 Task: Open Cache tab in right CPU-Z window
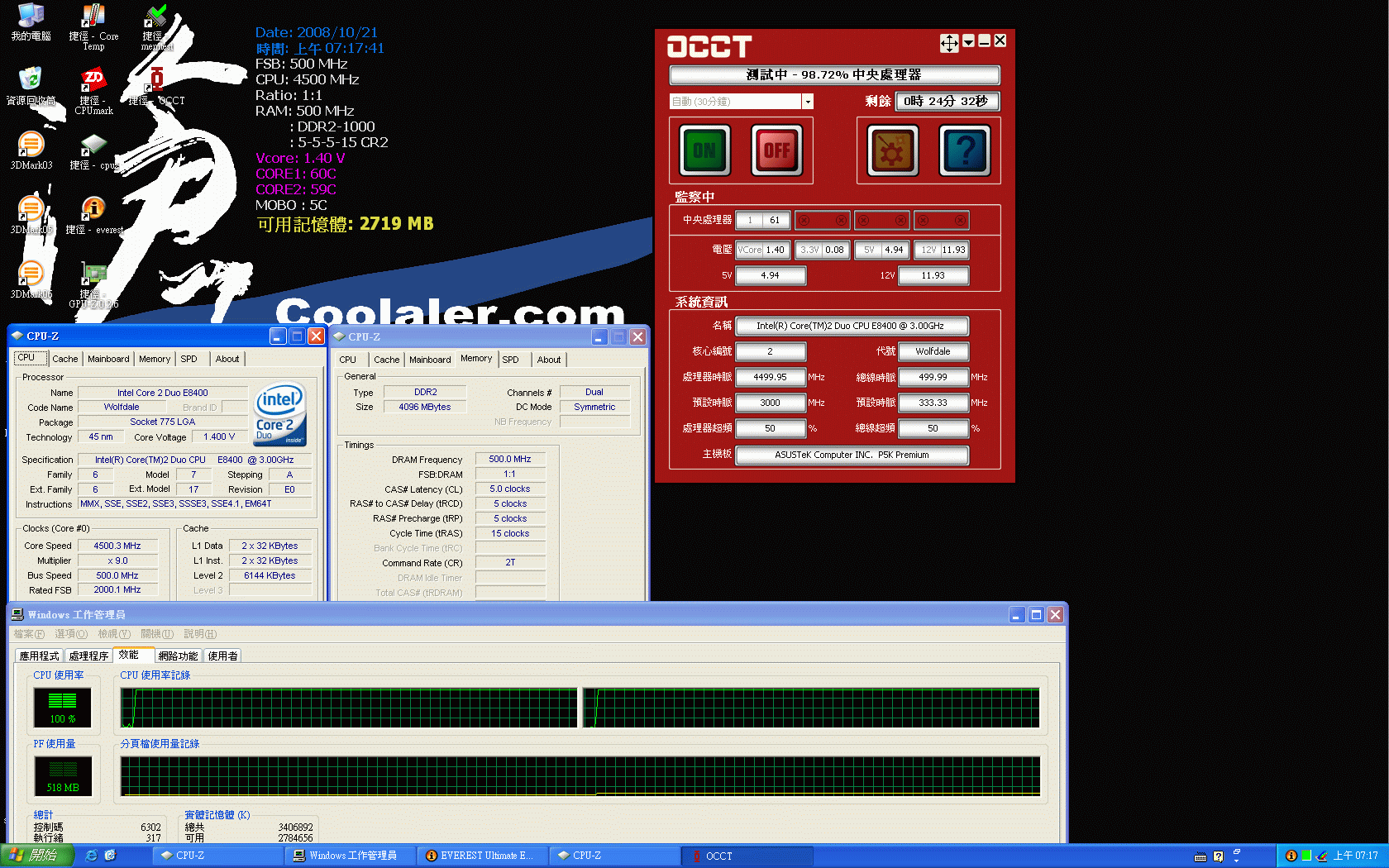click(387, 360)
